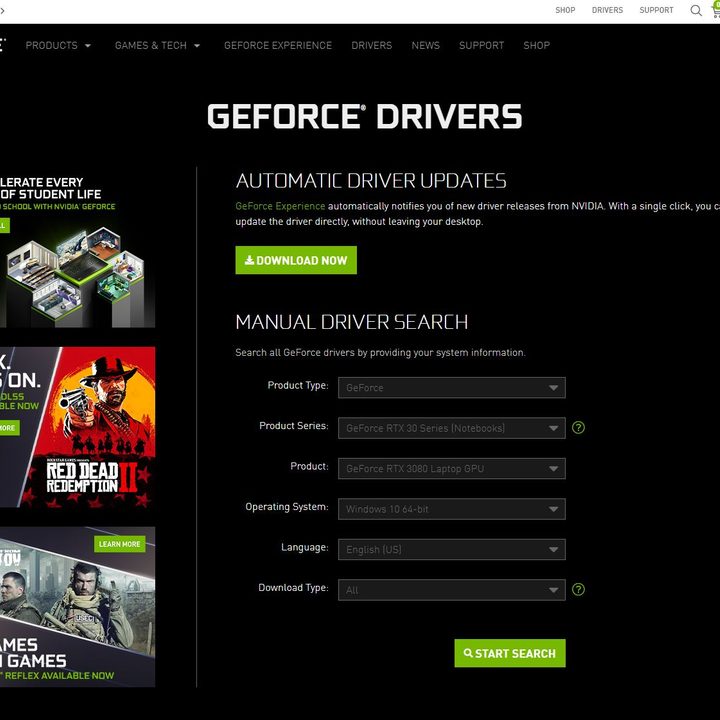The width and height of the screenshot is (720, 720).
Task: Open the student life GeForce banner image
Action: tap(77, 250)
